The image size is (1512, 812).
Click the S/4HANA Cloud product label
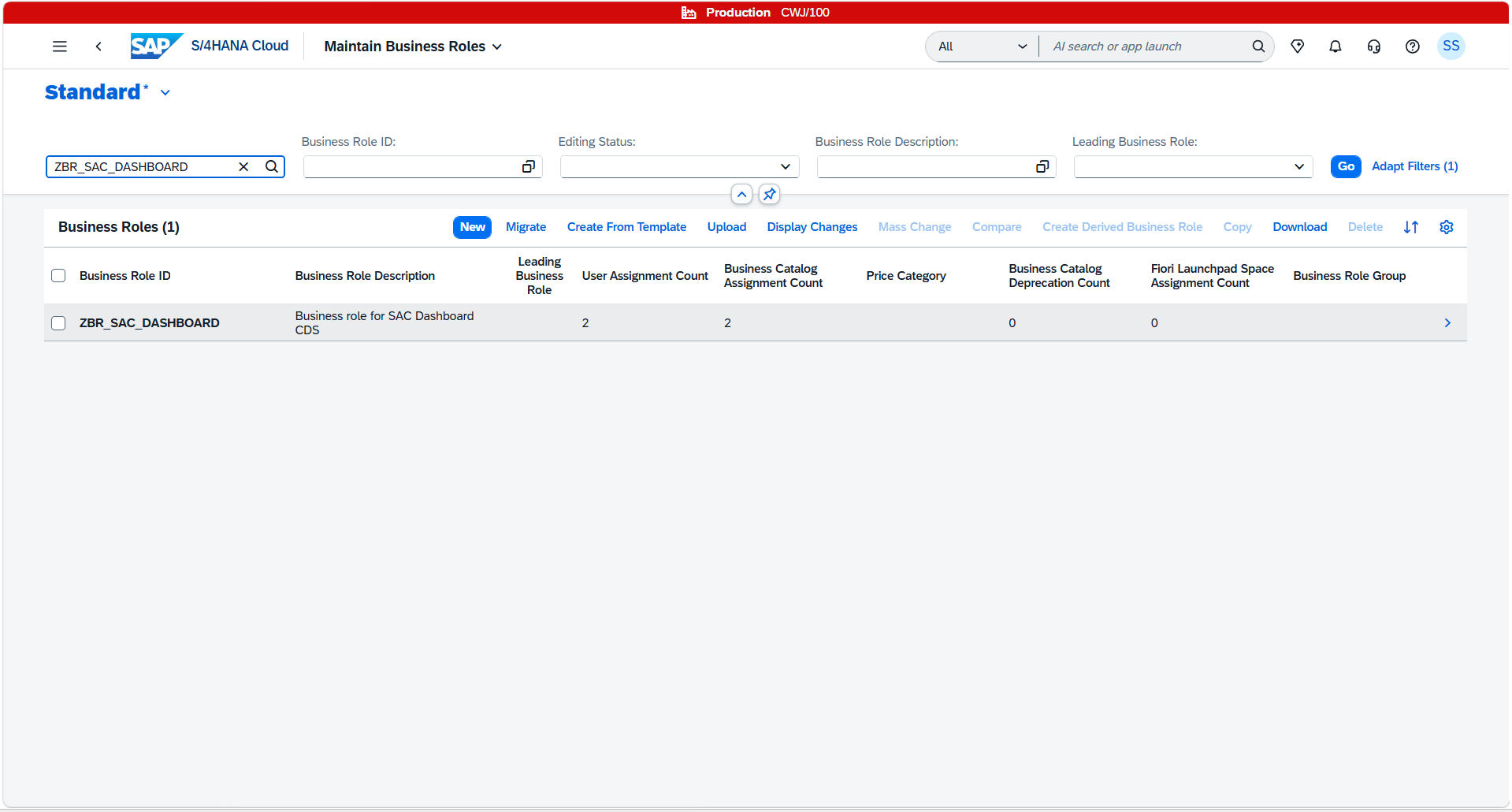tap(240, 47)
